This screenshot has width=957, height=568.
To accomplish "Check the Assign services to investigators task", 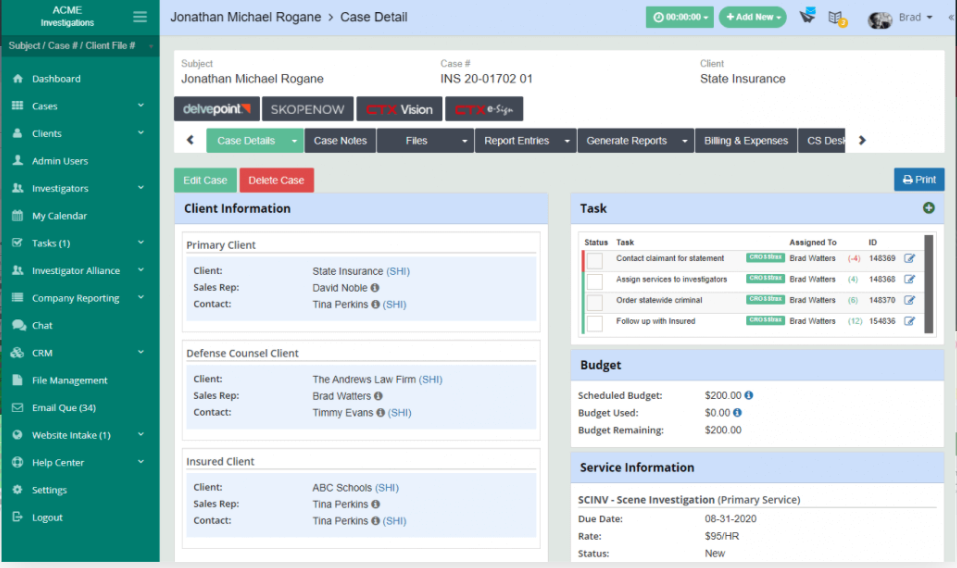I will click(594, 281).
